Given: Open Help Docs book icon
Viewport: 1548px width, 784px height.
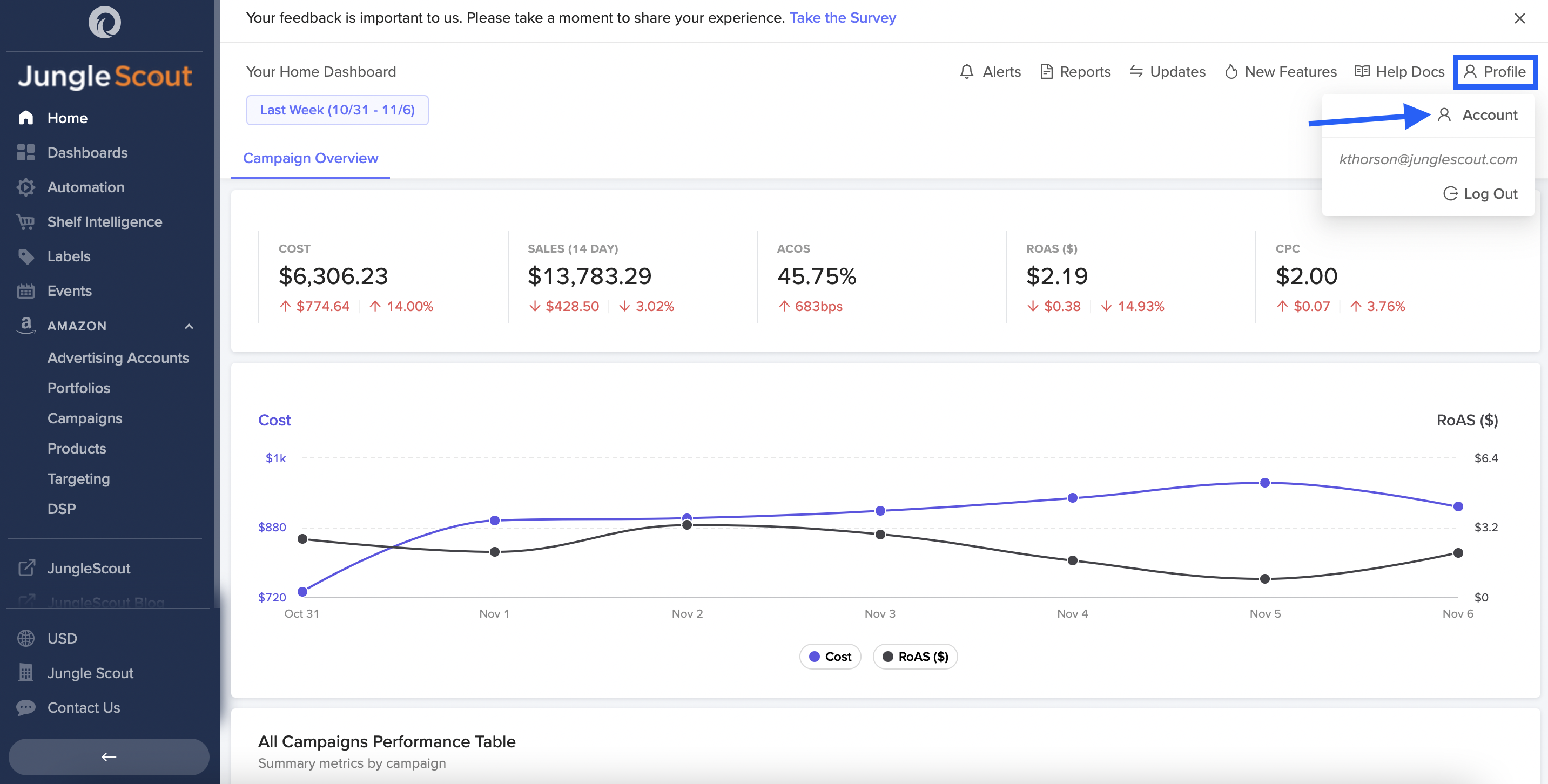Looking at the screenshot, I should click(1362, 71).
